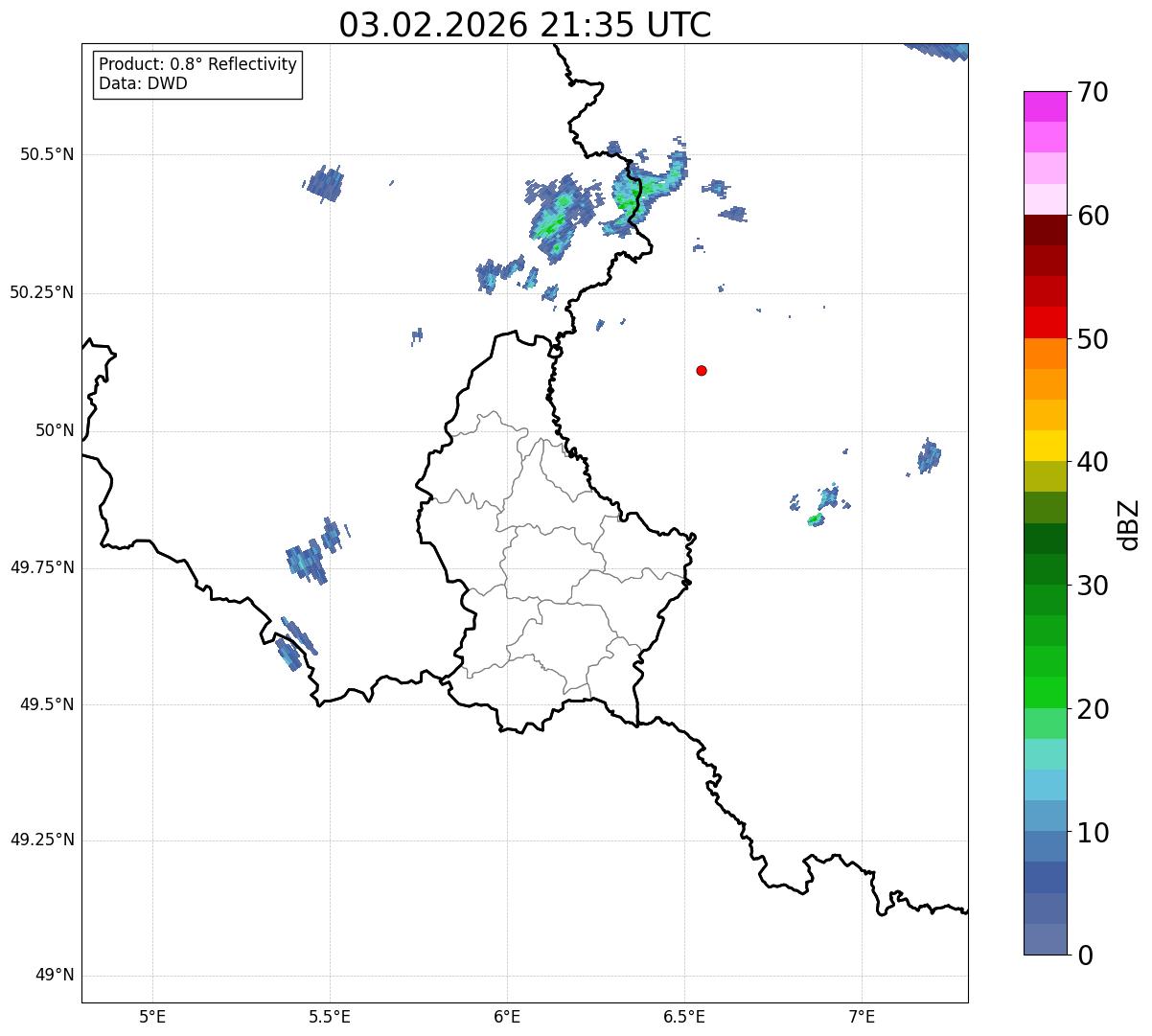This screenshot has width=1152, height=1036.
Task: Click the latitude label 50.25°N
Action: pyautogui.click(x=42, y=292)
